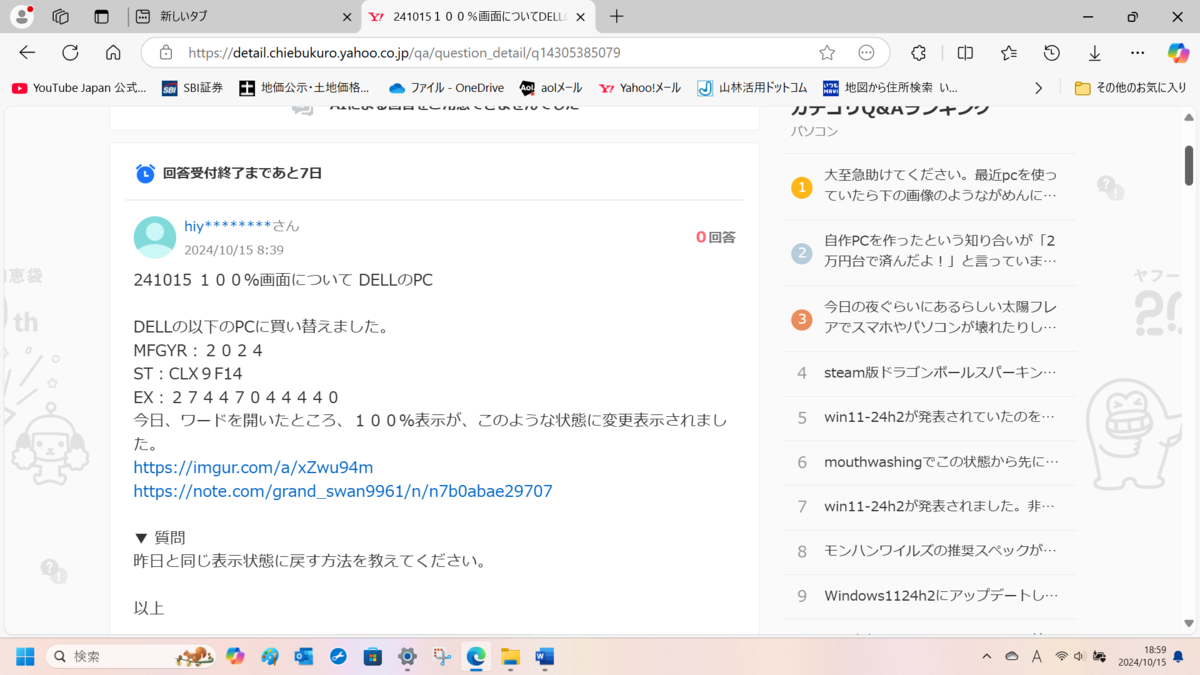The width and height of the screenshot is (1200, 675).
Task: Open YouTube Japan bookmark
Action: coord(79,88)
